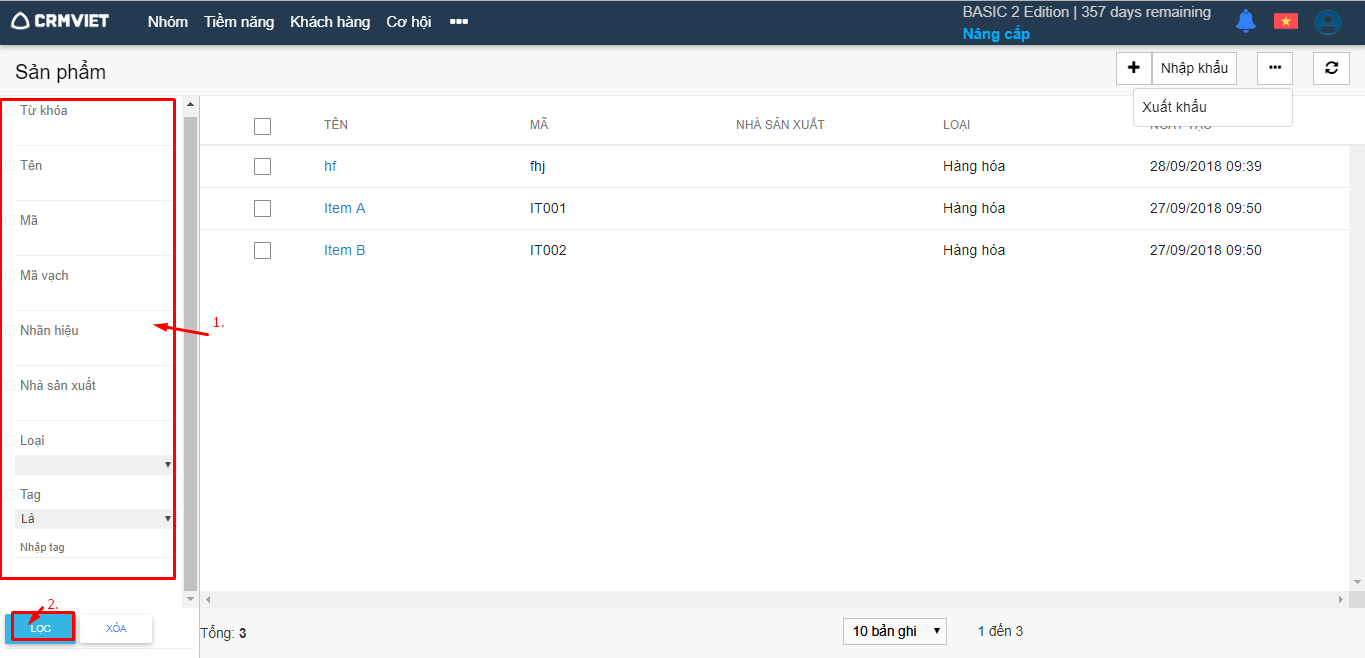Check the select-all header checkbox
This screenshot has width=1365, height=658.
tap(262, 126)
